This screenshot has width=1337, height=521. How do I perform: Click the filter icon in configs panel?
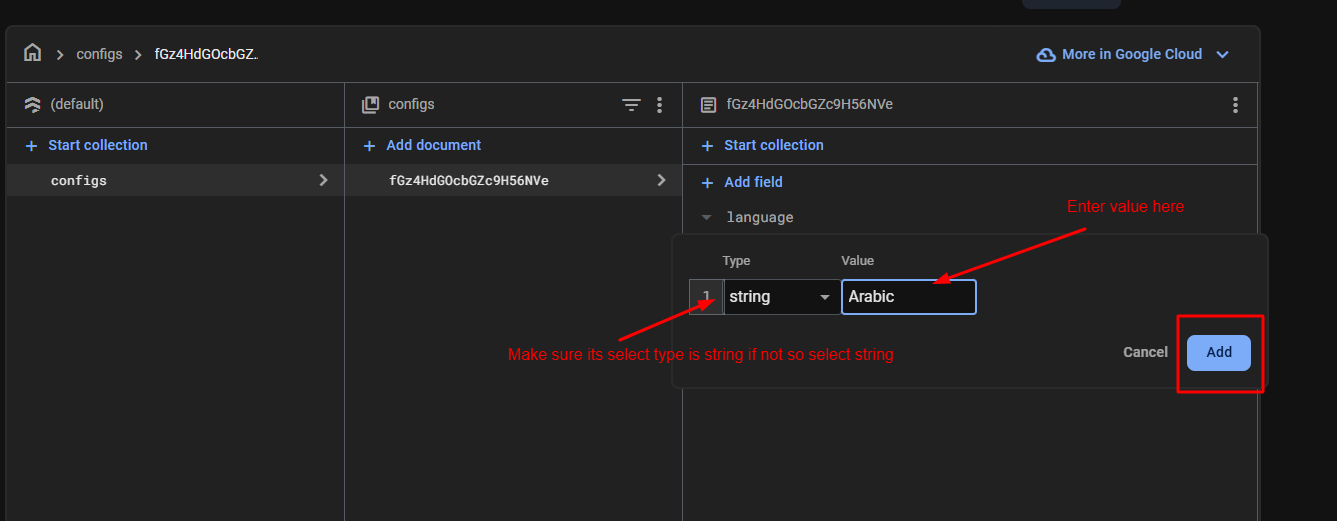[631, 105]
